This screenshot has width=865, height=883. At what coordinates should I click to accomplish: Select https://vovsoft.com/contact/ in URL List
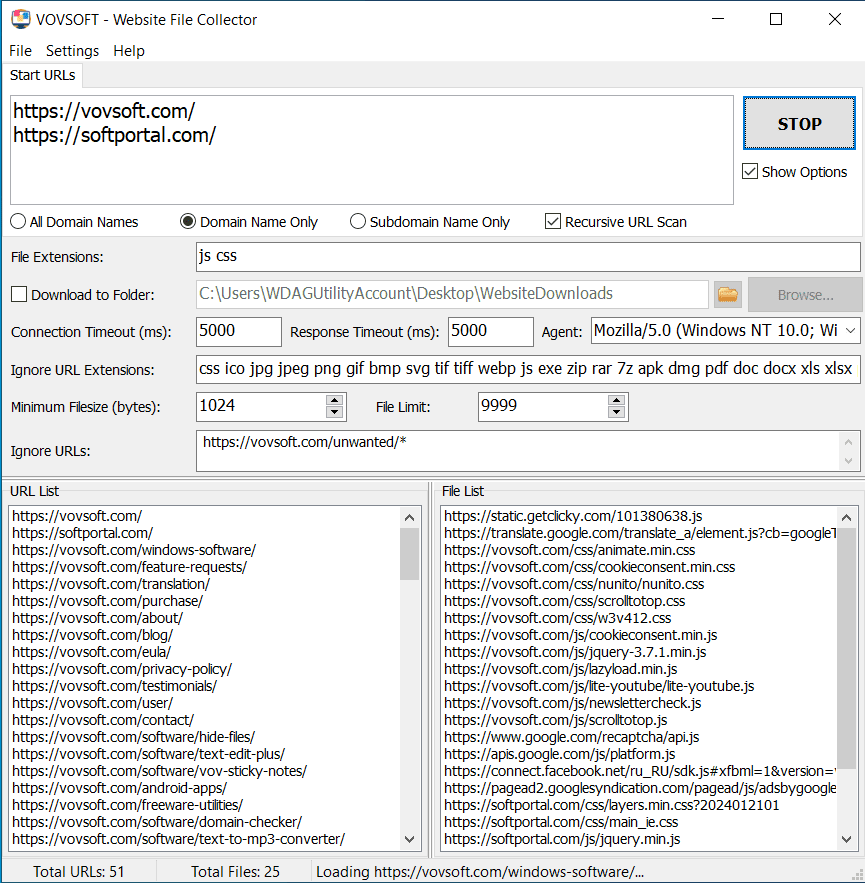(103, 720)
